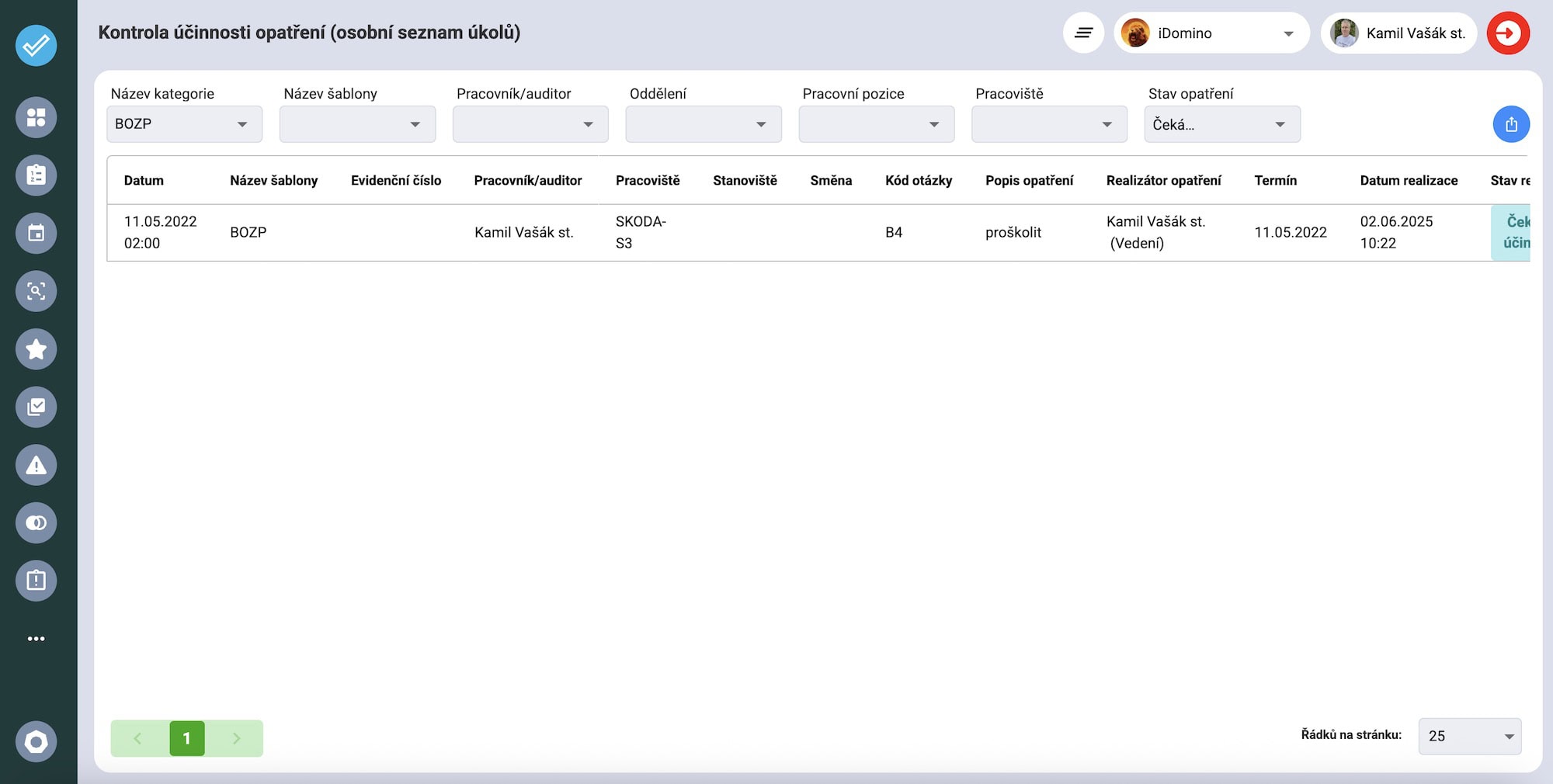Click page 1 pagination button
Image resolution: width=1553 pixels, height=784 pixels.
[187, 738]
